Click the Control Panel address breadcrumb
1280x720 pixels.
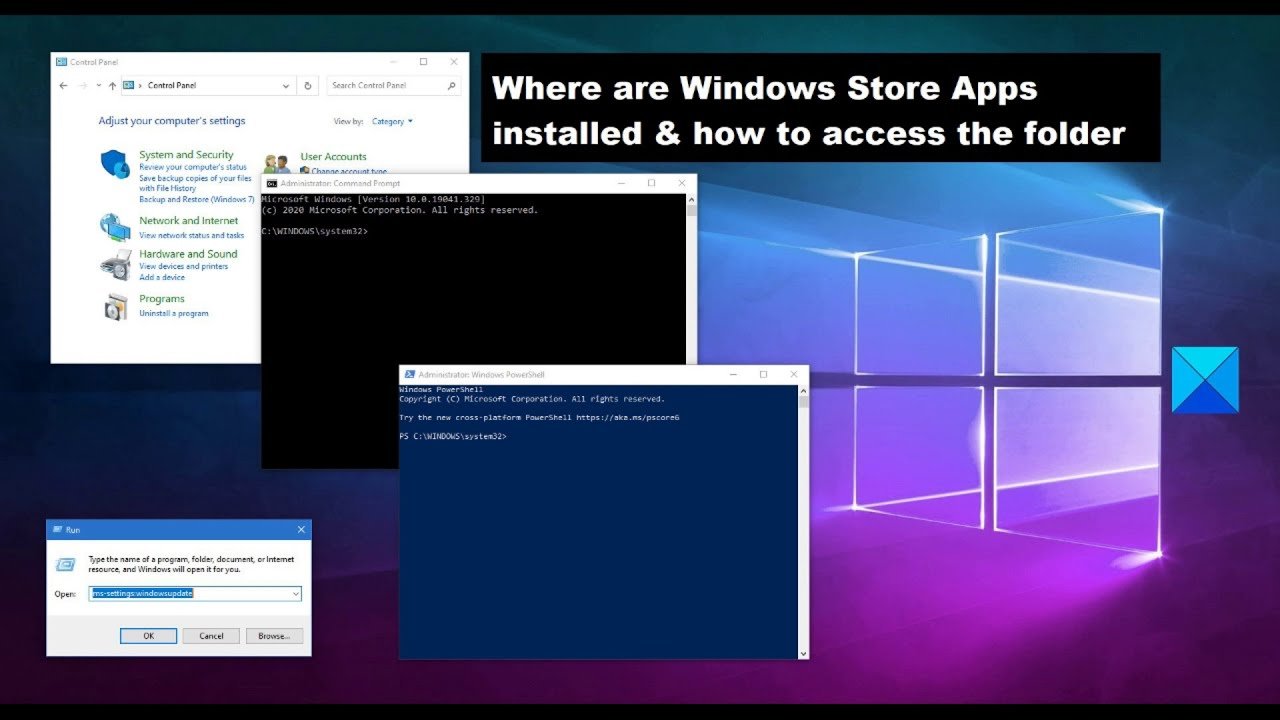[172, 86]
